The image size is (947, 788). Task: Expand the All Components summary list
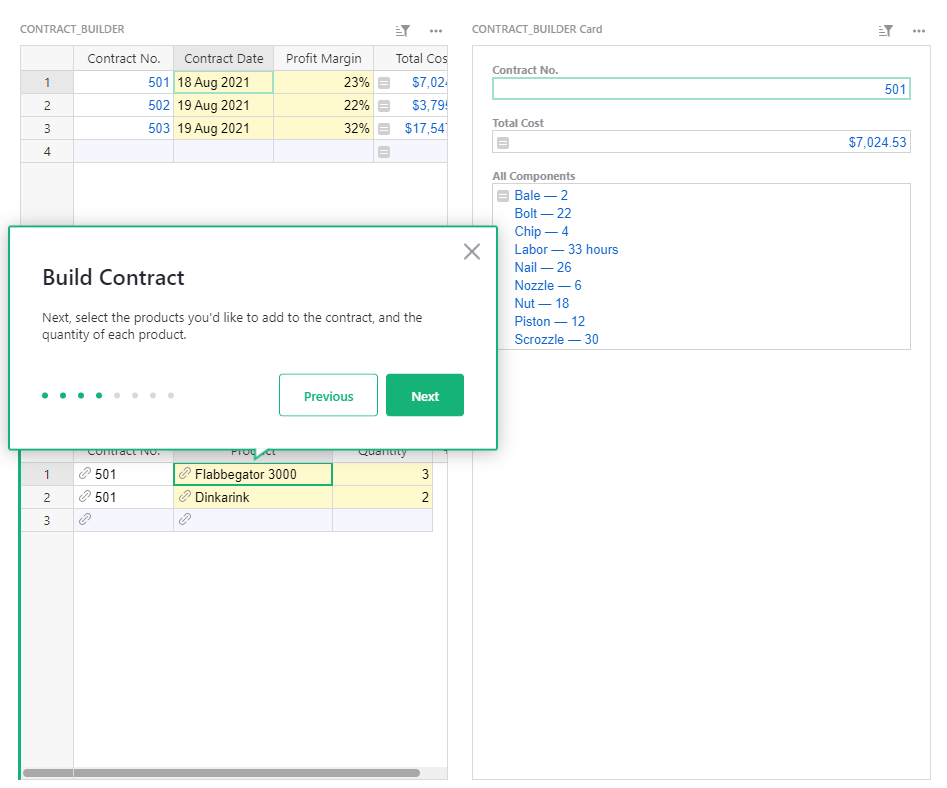tap(502, 195)
